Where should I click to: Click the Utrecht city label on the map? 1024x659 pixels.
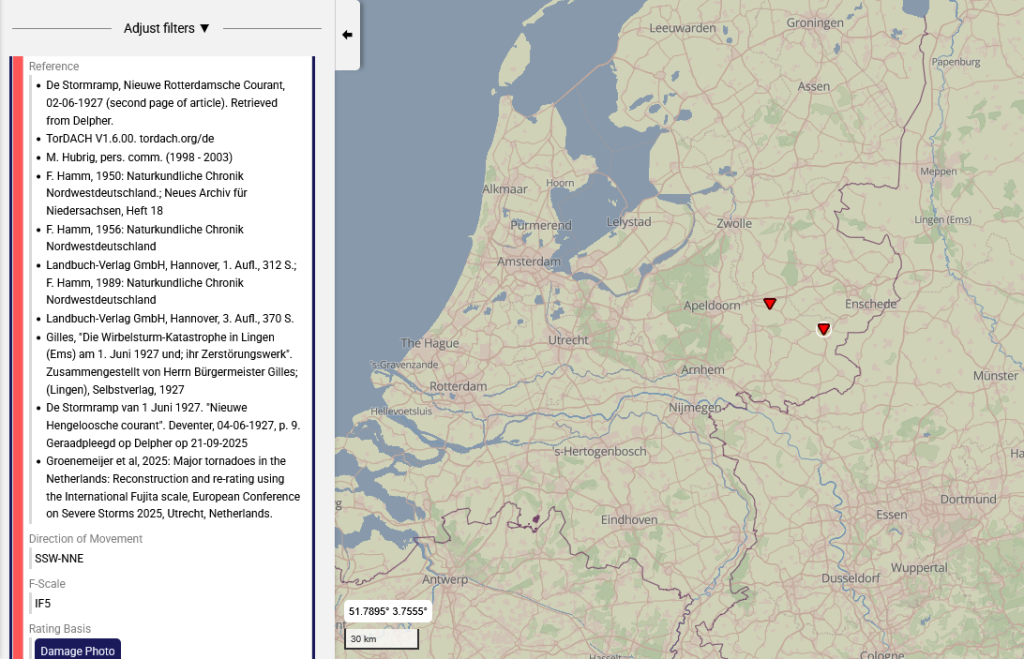pos(568,340)
